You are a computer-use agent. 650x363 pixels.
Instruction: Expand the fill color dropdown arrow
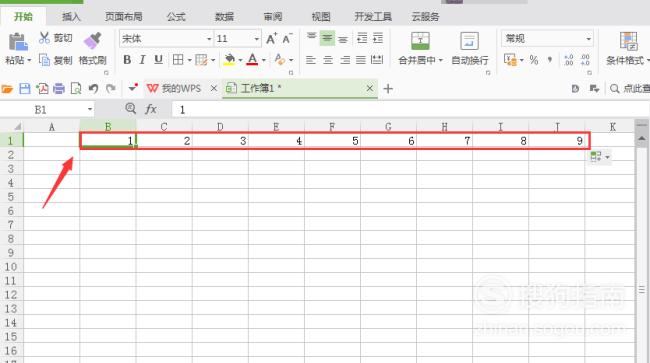[x=240, y=60]
